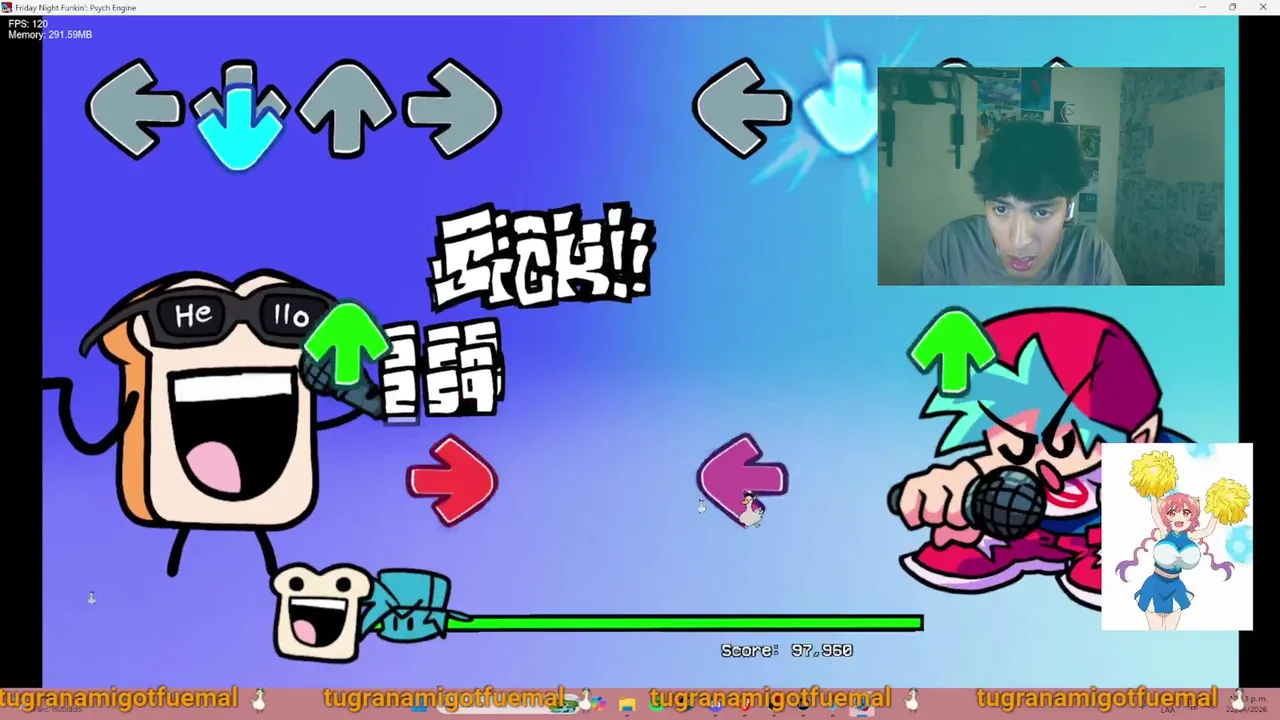Click the opponent's gray up arrow receptor
Image resolution: width=1280 pixels, height=720 pixels.
pyautogui.click(x=346, y=109)
